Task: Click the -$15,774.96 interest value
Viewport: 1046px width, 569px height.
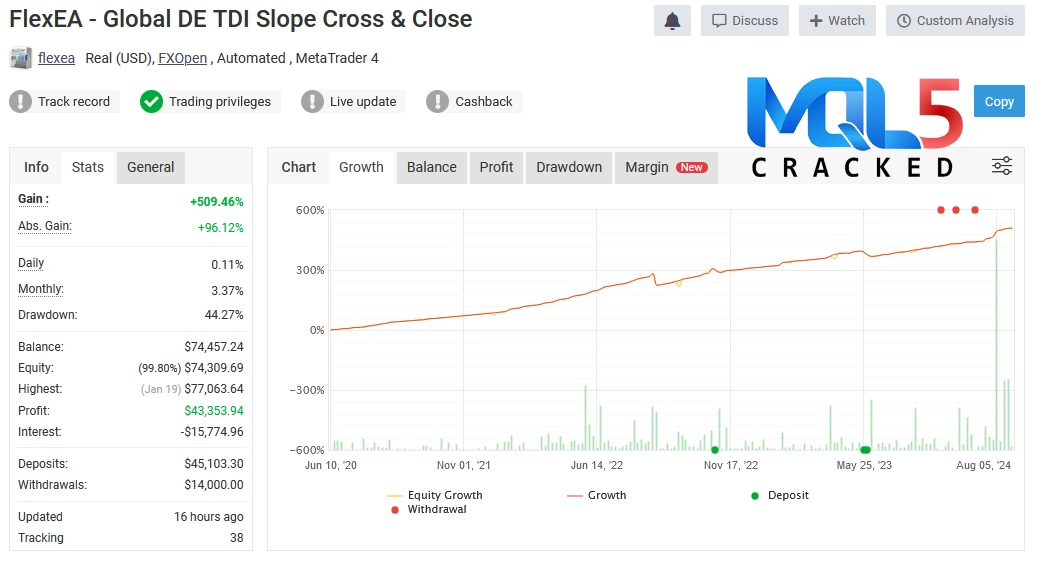Action: (212, 432)
